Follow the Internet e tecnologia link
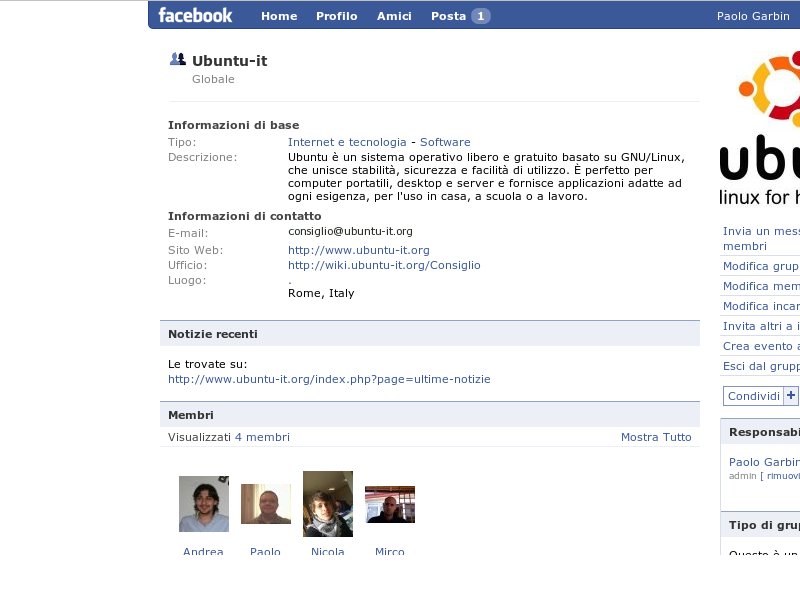Screen dimensions: 800x600 (x=347, y=142)
